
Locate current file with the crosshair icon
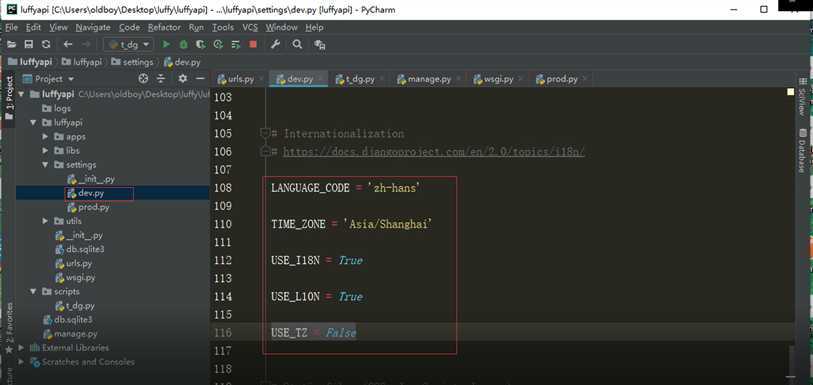click(x=144, y=78)
